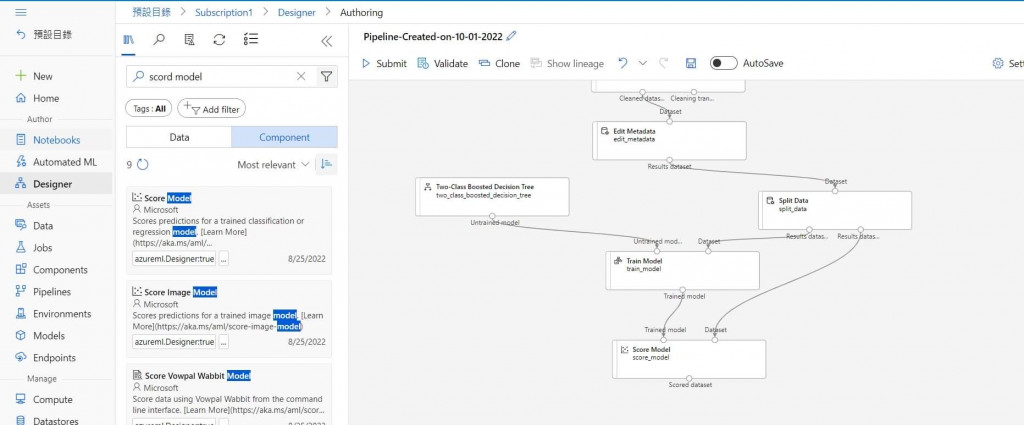
Task: Click the New plus button
Action: pos(34,76)
